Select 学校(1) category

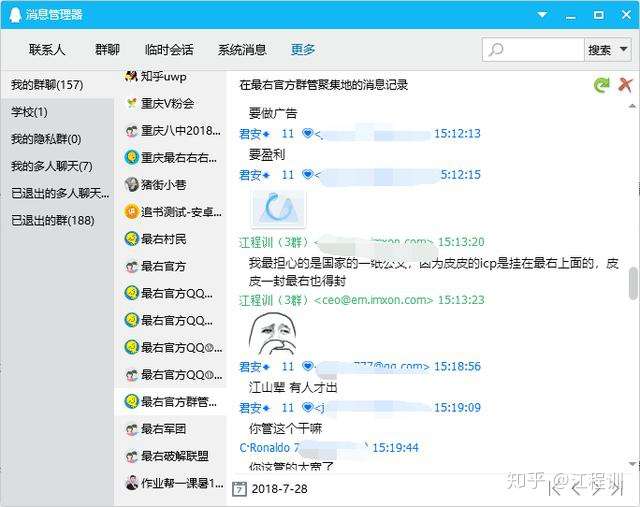[x=57, y=112]
